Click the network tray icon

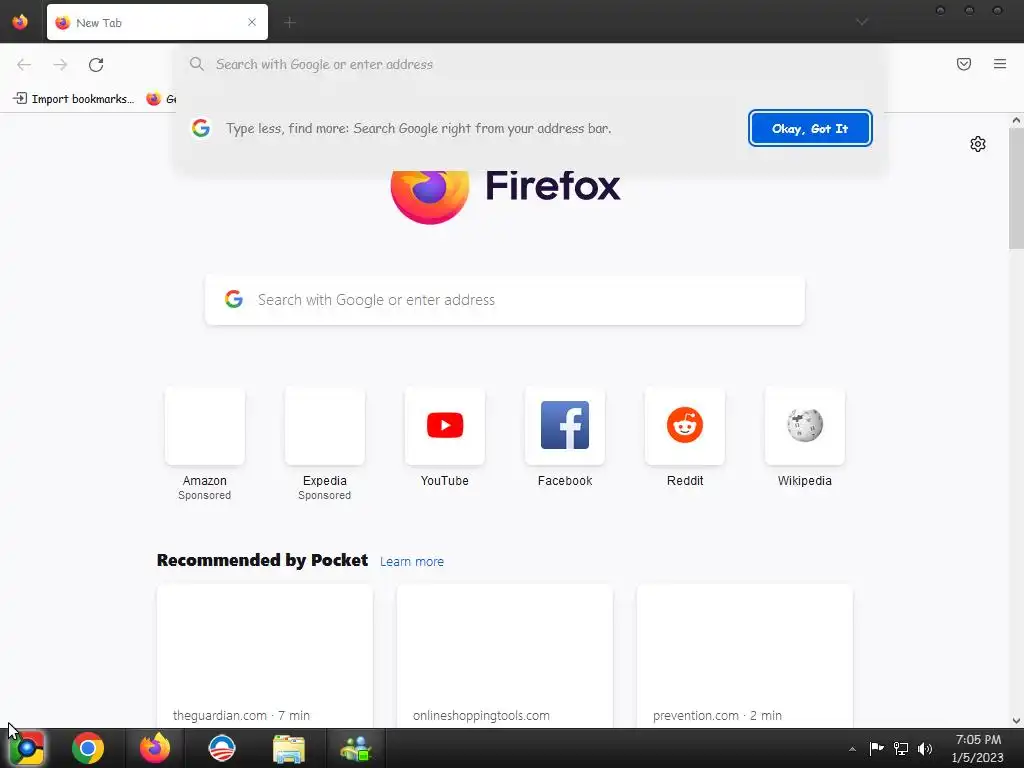[901, 748]
